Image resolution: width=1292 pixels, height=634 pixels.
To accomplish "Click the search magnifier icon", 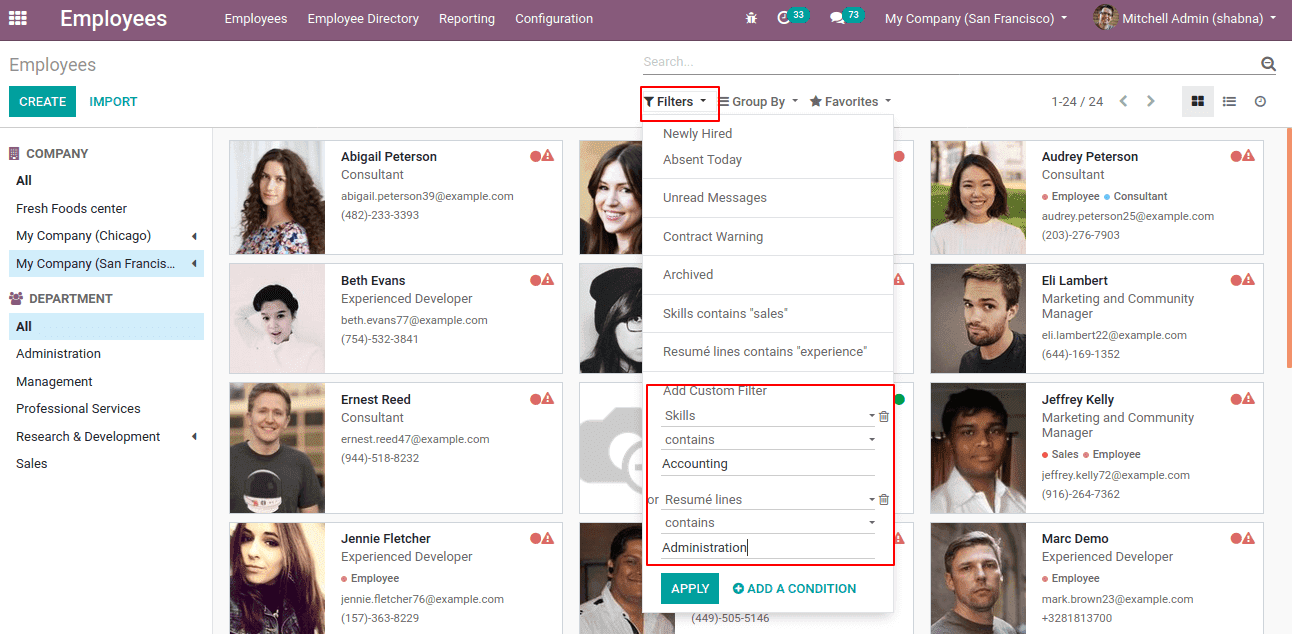I will 1268,64.
